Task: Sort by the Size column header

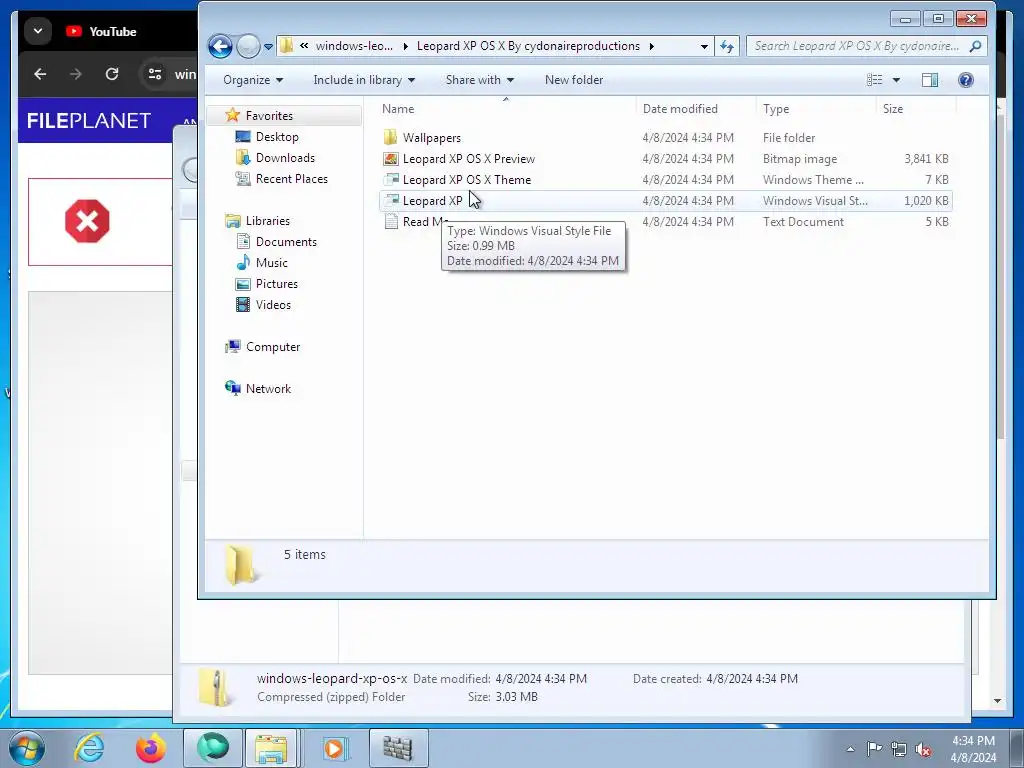Action: [916, 108]
